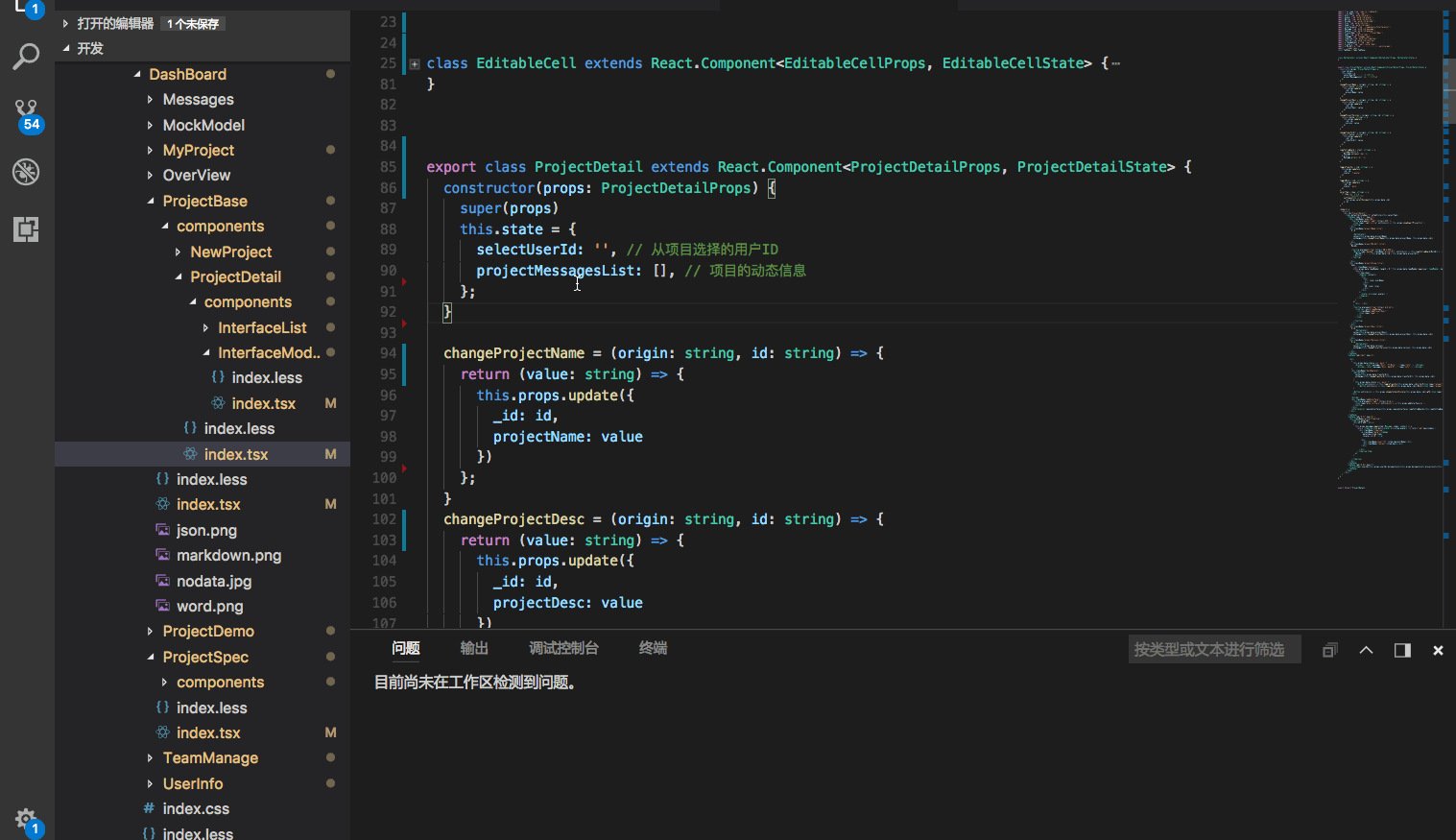Viewport: 1456px width, 840px height.
Task: Open nodata.jpg in the explorer
Action: tap(214, 581)
